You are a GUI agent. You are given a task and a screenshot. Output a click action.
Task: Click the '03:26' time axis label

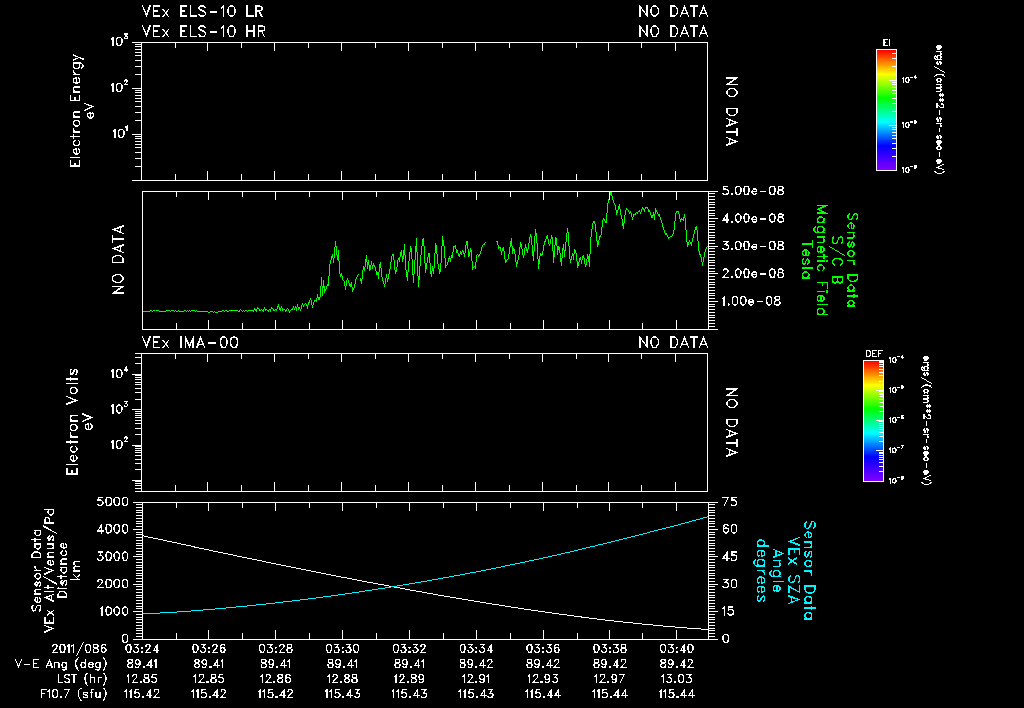click(x=208, y=649)
